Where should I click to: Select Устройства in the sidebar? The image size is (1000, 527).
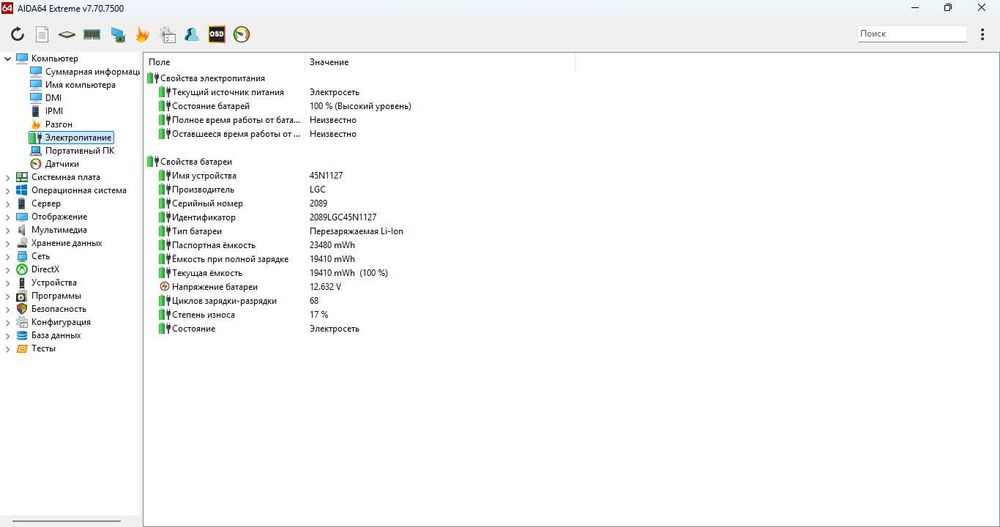(x=54, y=283)
